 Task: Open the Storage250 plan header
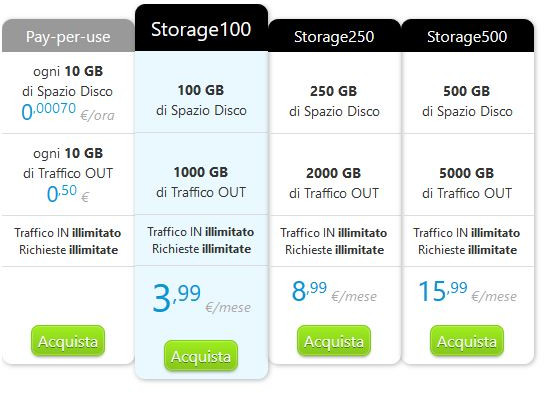pyautogui.click(x=334, y=36)
